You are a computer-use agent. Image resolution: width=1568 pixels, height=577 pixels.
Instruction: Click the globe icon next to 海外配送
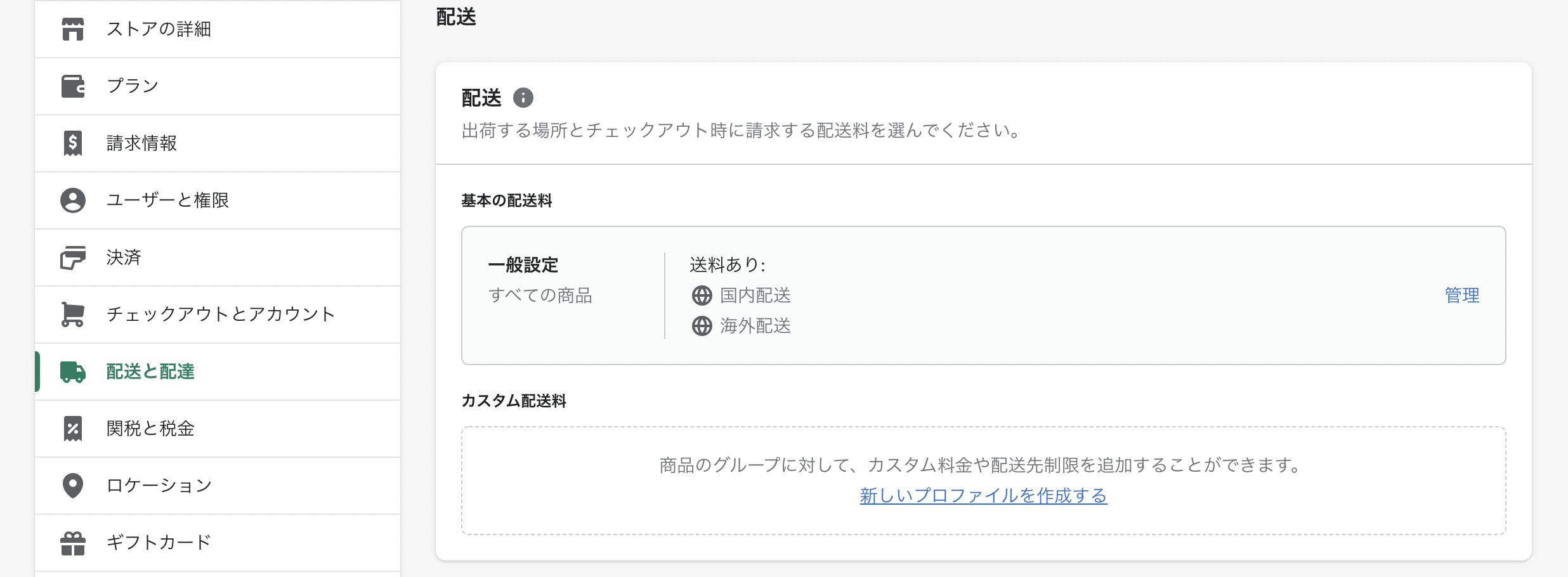[702, 326]
